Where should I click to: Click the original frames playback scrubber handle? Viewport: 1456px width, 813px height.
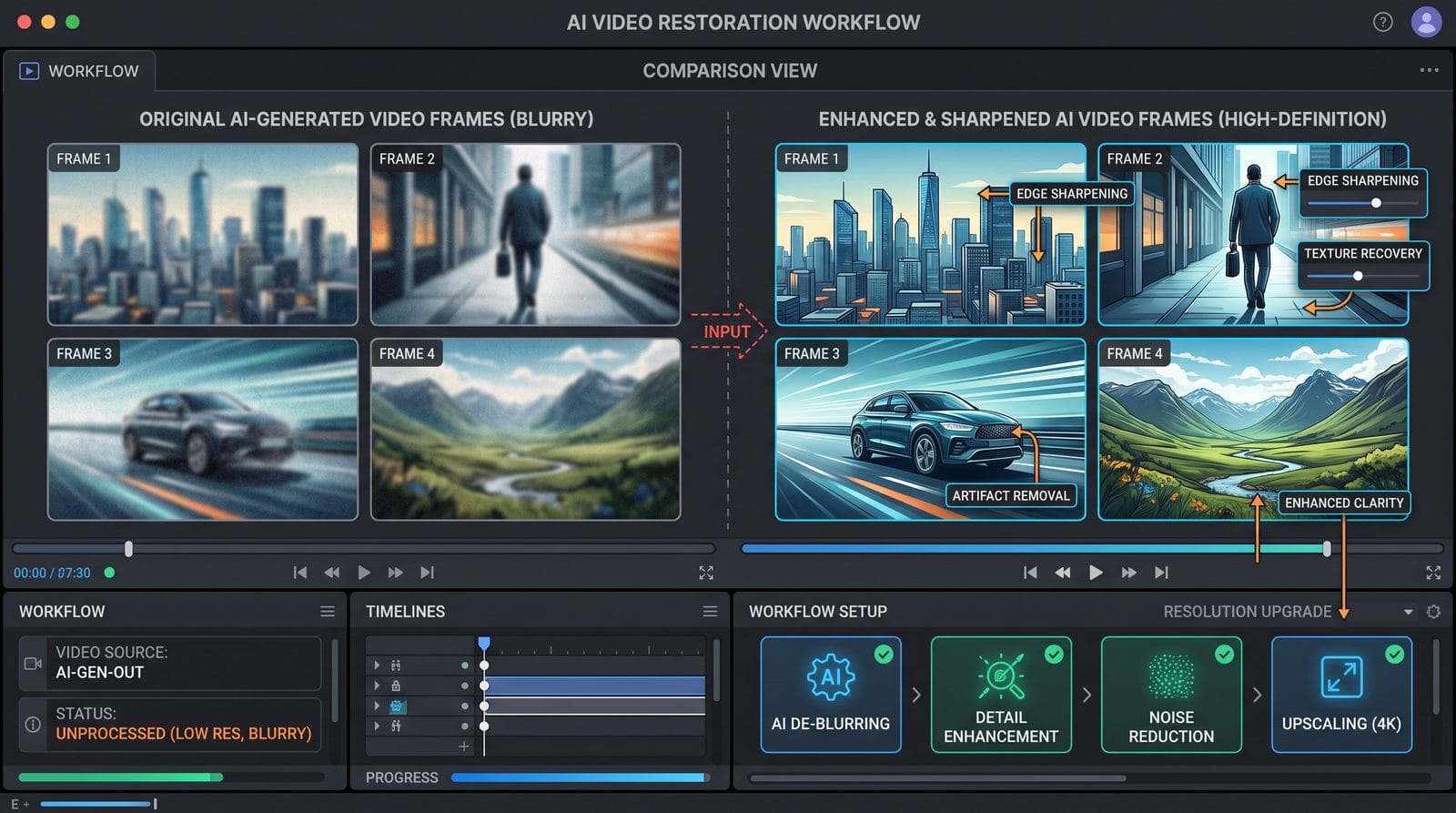tap(128, 549)
